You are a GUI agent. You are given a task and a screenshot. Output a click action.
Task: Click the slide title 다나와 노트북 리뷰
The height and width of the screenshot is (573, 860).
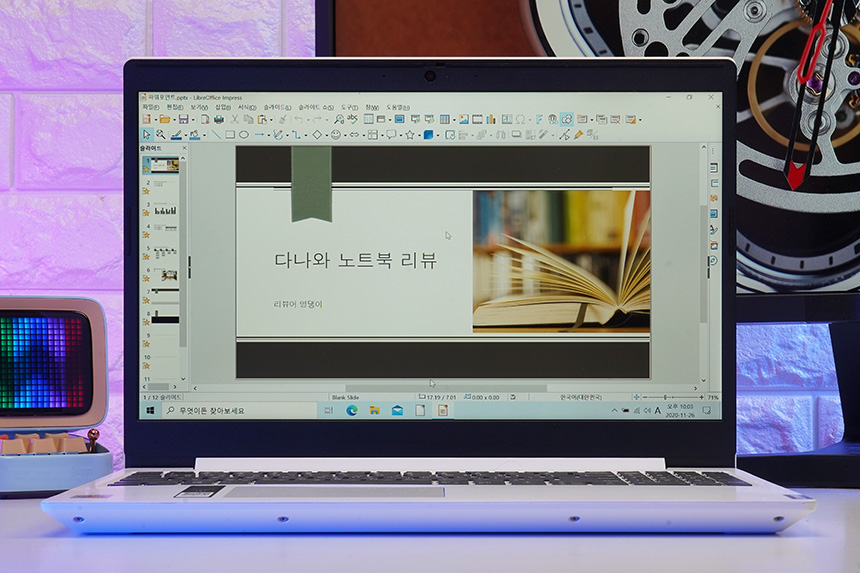(x=355, y=260)
